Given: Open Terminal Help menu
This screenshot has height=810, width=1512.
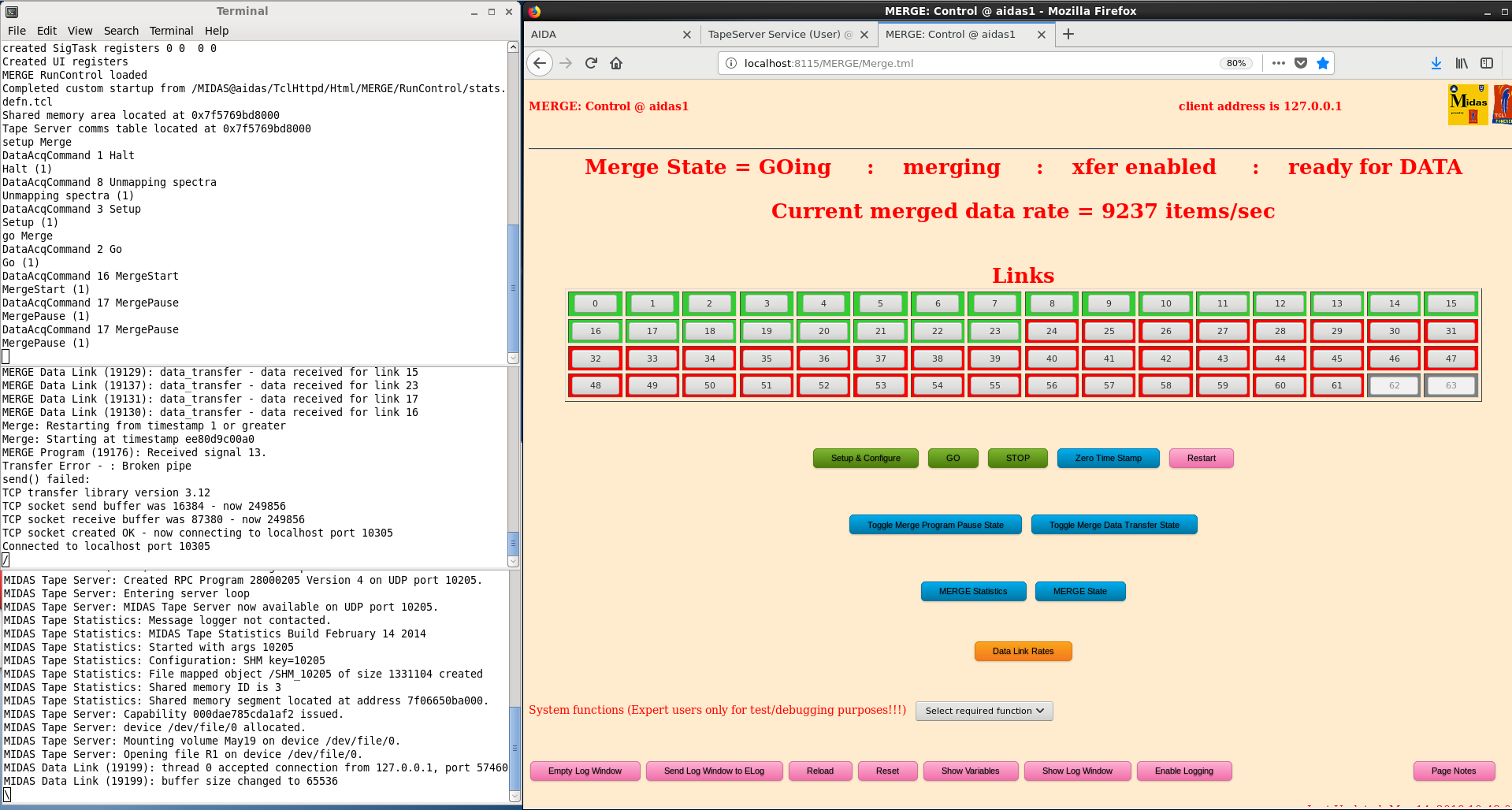Looking at the screenshot, I should tap(216, 31).
